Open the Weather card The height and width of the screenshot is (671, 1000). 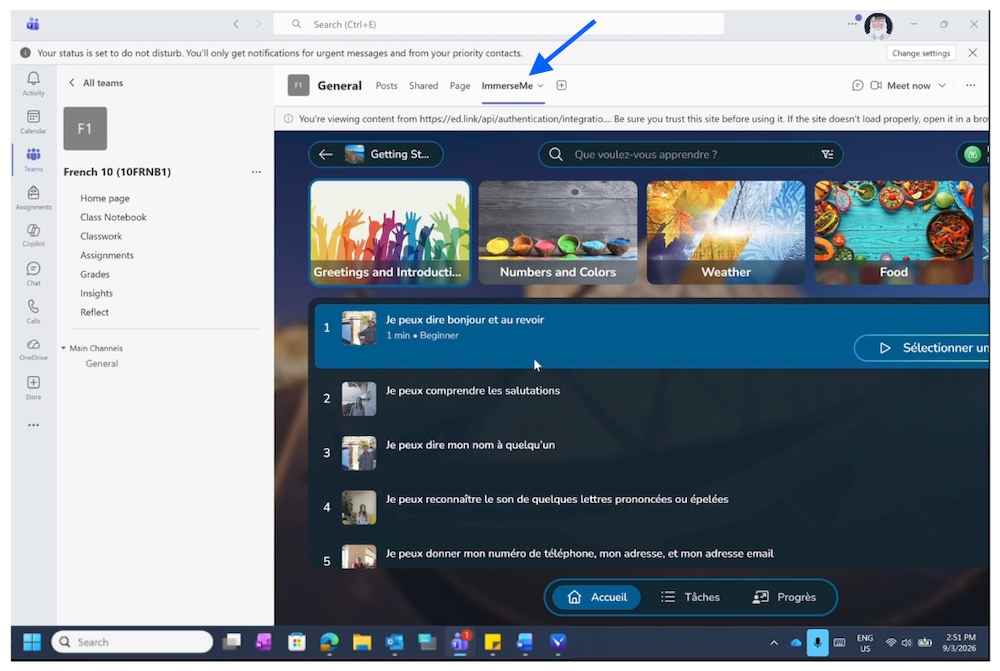[726, 232]
